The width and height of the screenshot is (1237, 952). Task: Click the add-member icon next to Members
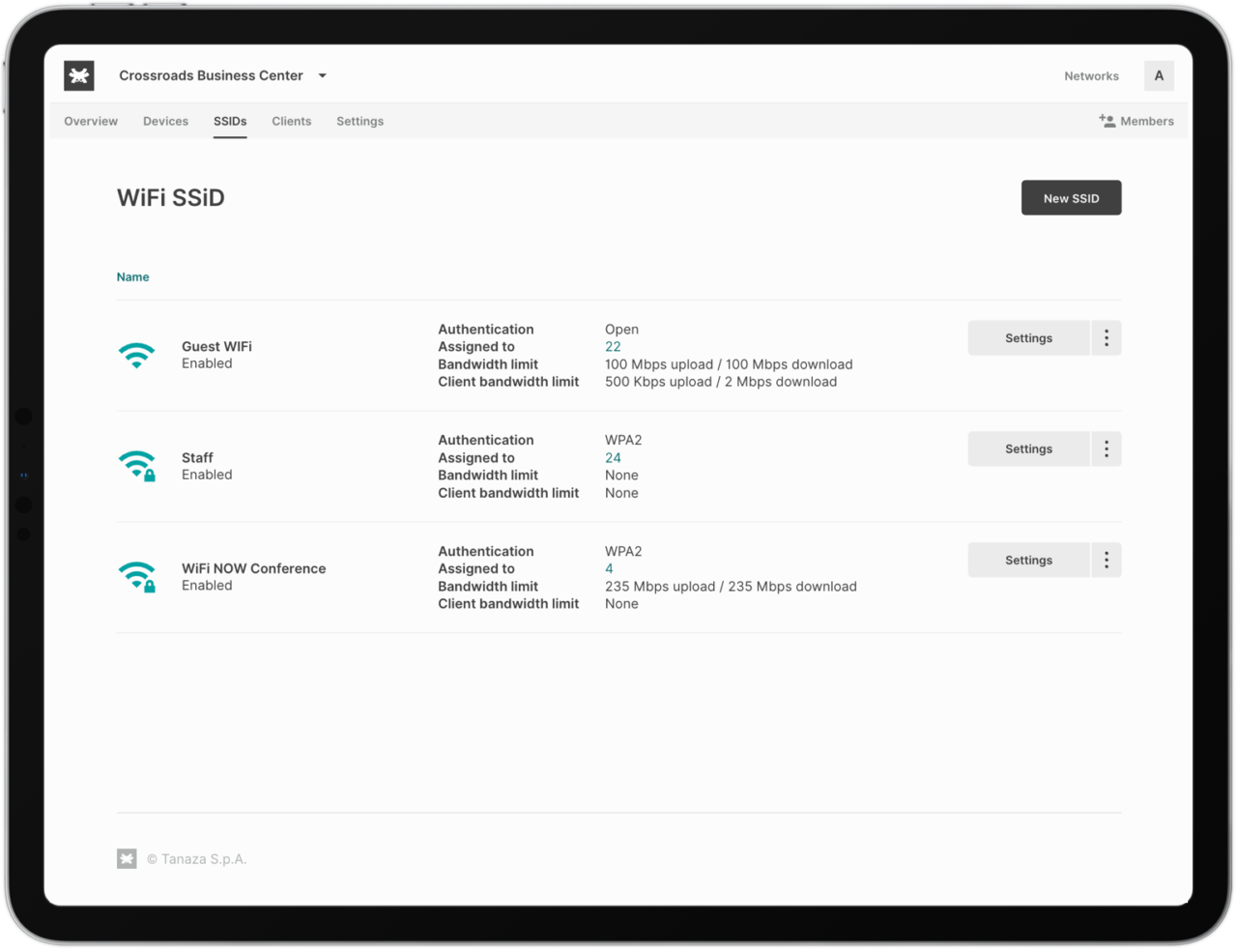point(1105,120)
